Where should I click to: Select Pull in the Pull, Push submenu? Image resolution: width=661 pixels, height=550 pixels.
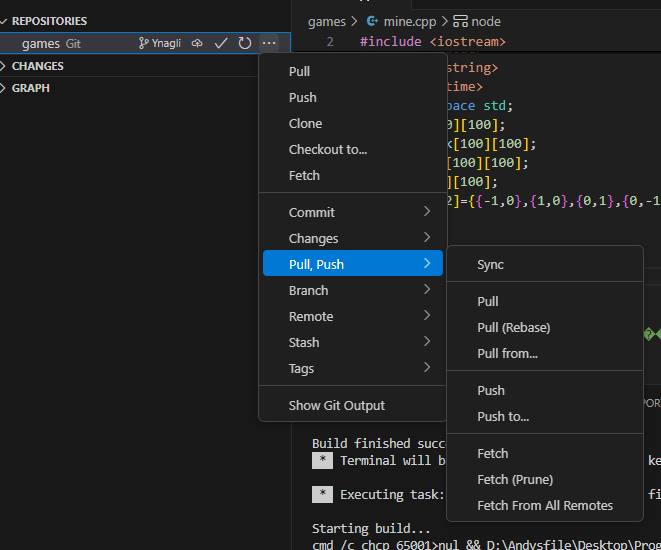545,302
